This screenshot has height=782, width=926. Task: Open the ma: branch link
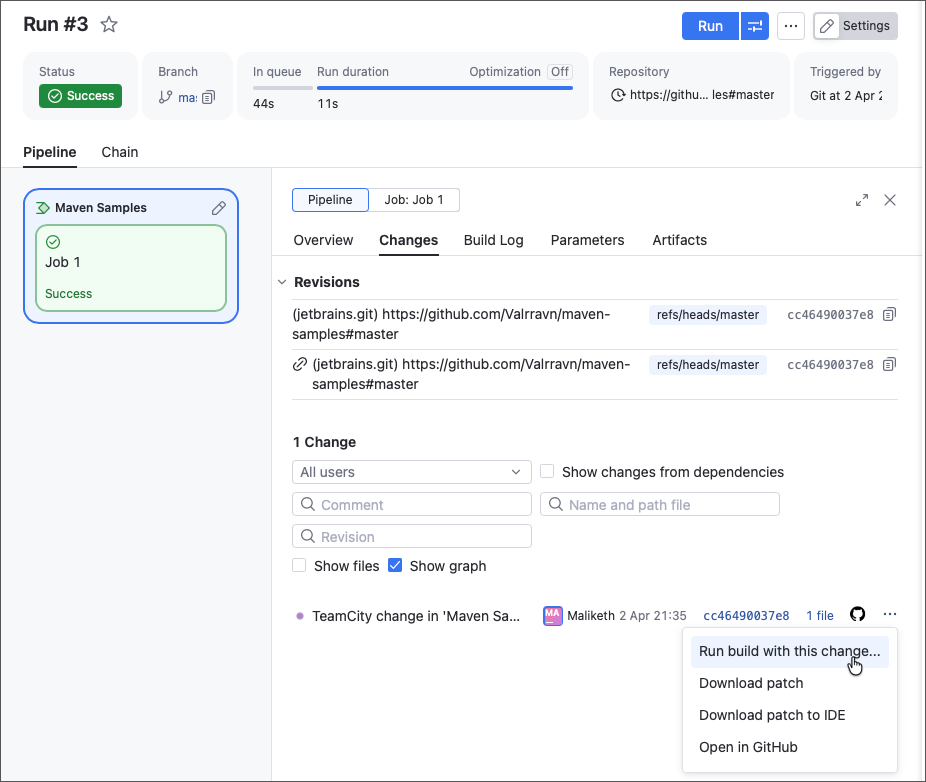tap(187, 97)
